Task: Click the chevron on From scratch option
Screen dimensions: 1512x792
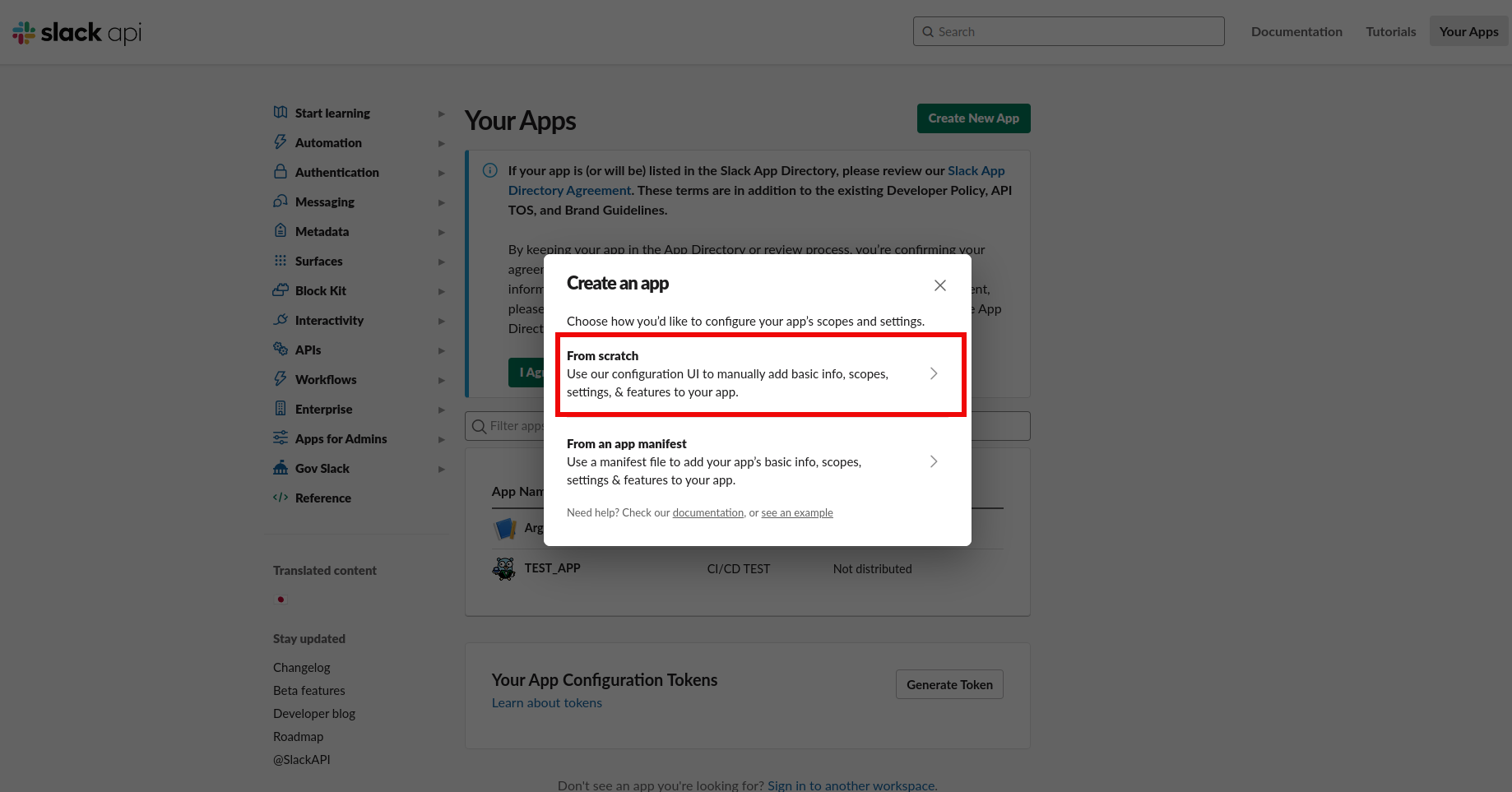Action: click(934, 373)
